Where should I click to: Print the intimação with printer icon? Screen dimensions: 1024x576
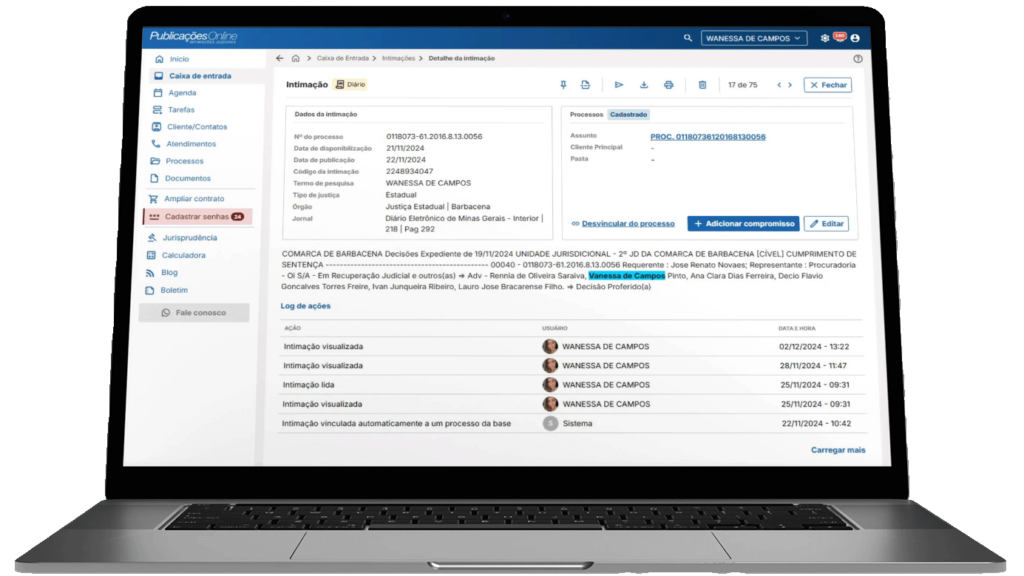coord(668,85)
